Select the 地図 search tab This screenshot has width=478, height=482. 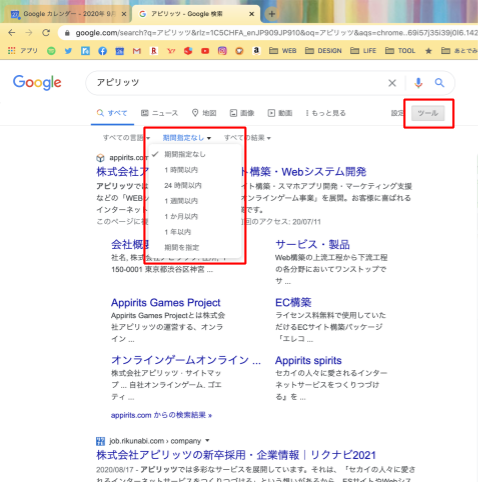click(204, 113)
